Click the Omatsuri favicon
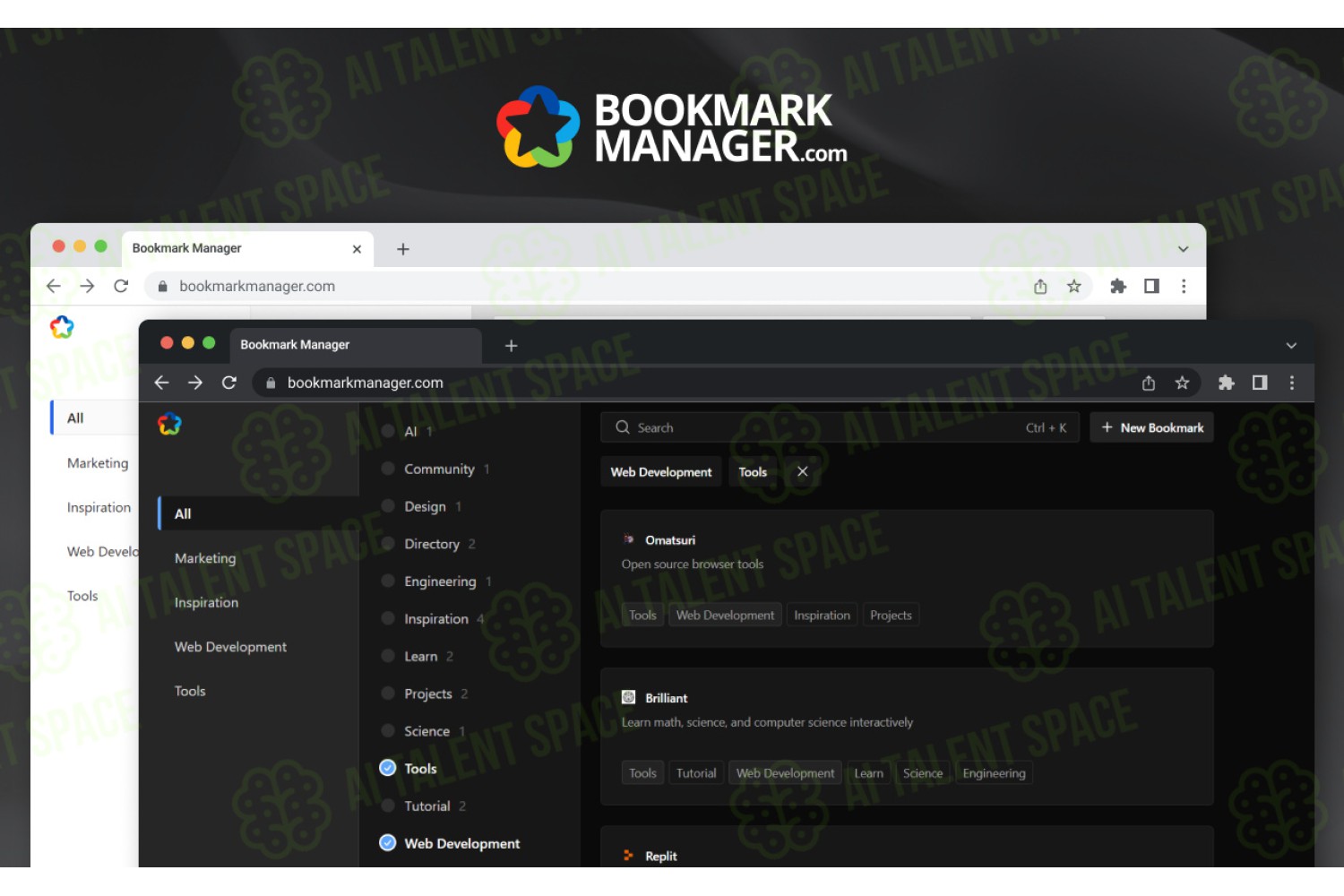 [x=629, y=539]
